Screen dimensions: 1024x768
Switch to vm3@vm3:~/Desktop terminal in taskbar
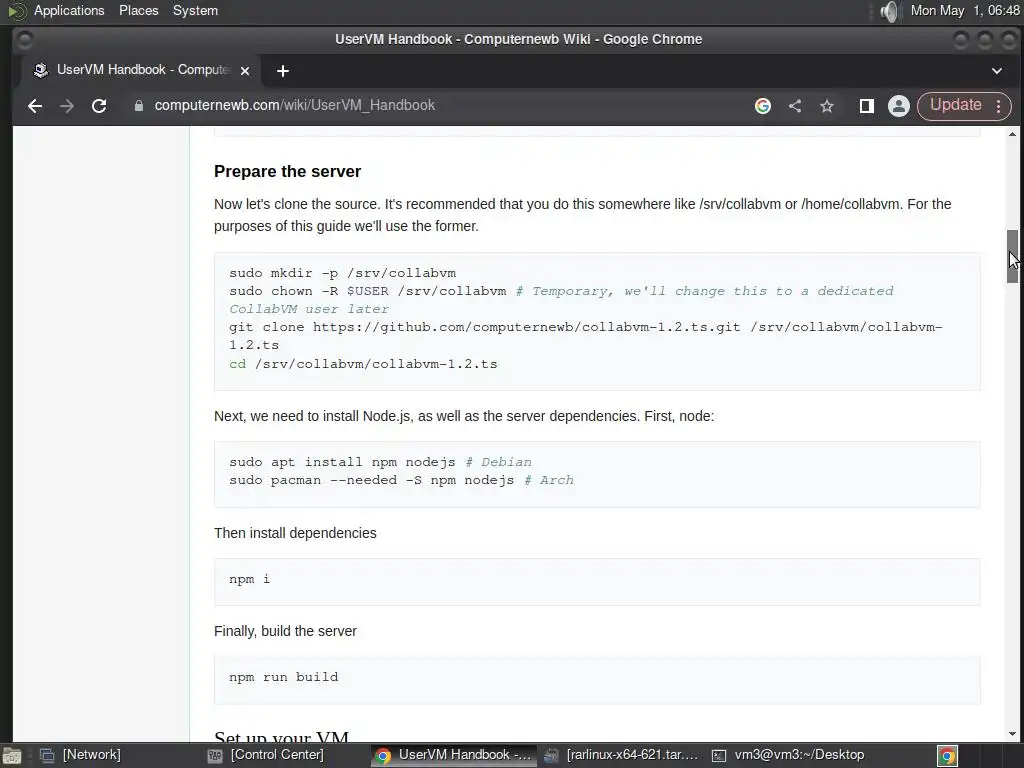788,755
